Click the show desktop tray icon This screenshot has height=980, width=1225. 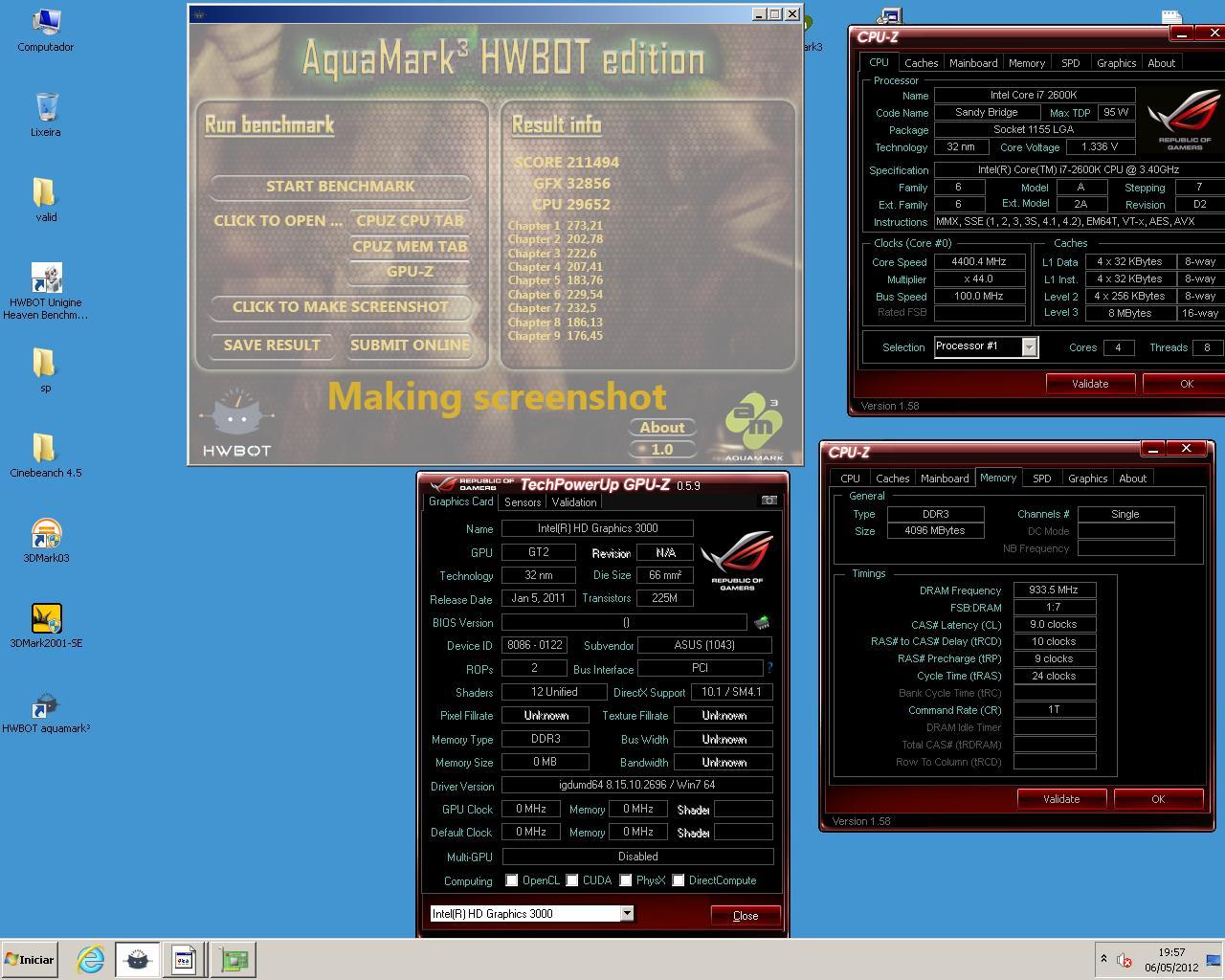click(1213, 960)
